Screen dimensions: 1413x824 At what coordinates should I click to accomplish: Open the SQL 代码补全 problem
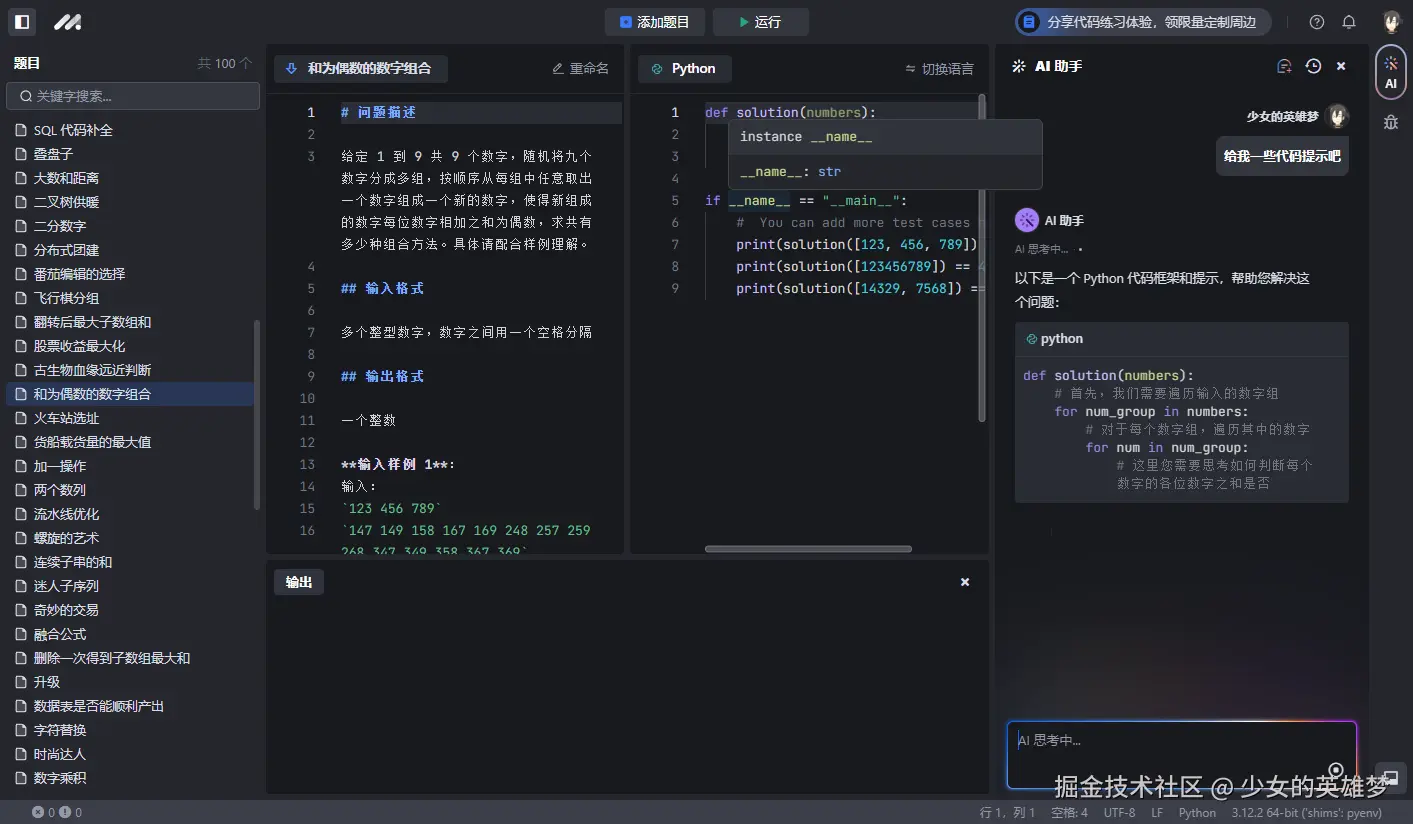pos(130,130)
